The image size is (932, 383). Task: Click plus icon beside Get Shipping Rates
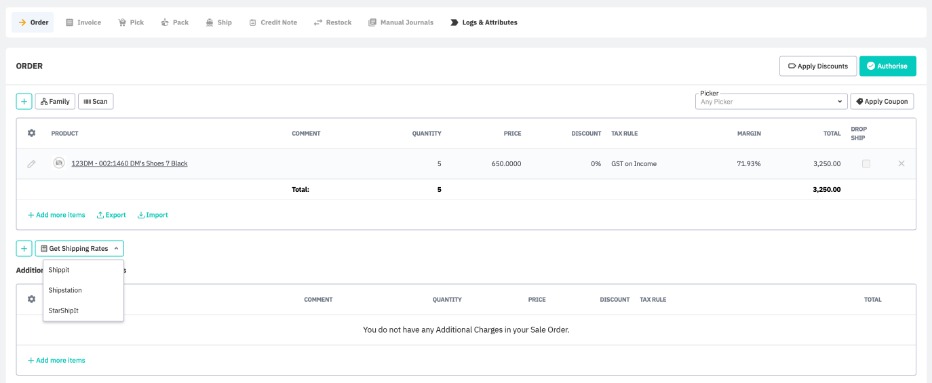24,249
